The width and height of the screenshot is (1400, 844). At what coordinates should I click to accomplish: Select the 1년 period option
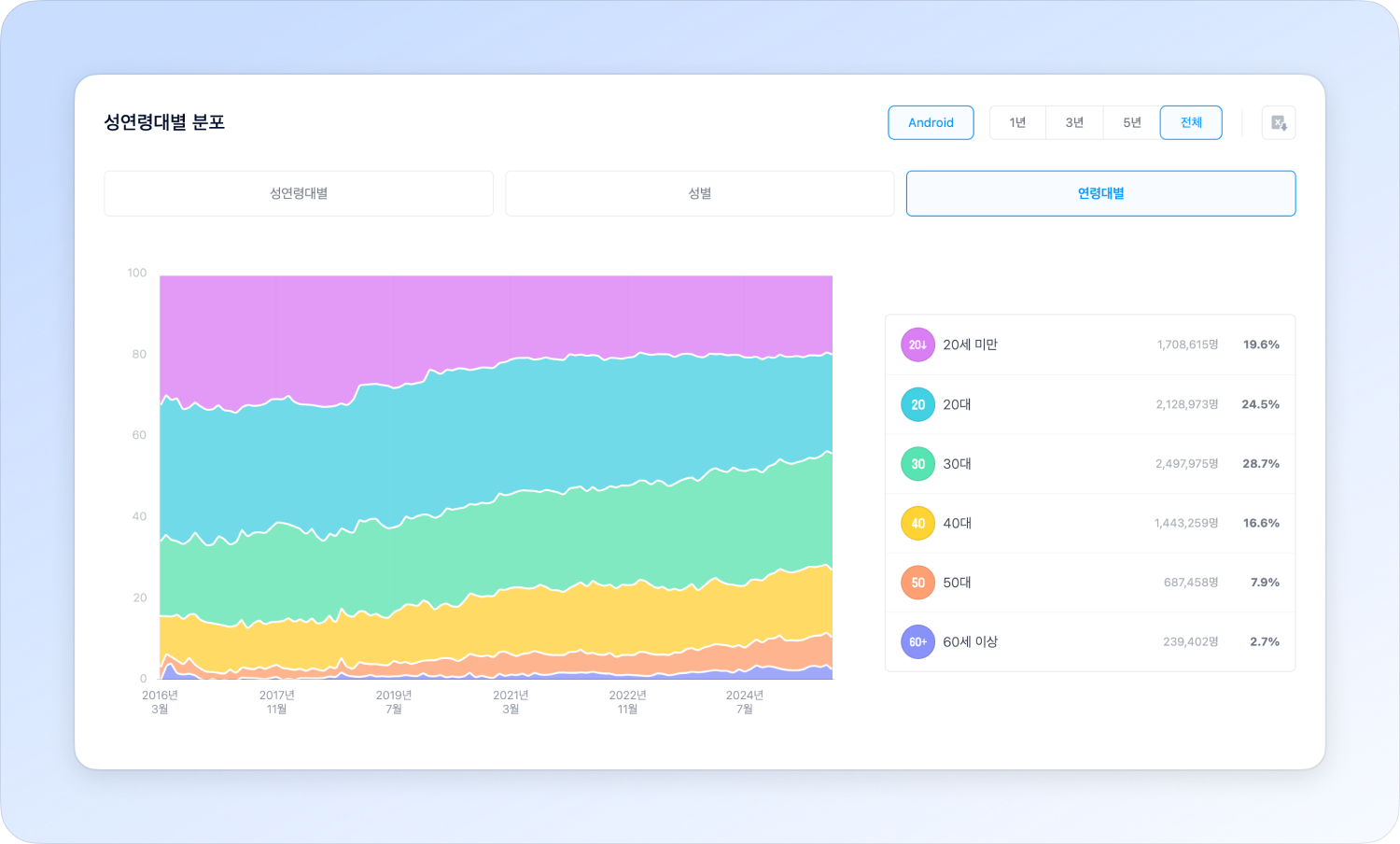(x=1017, y=122)
